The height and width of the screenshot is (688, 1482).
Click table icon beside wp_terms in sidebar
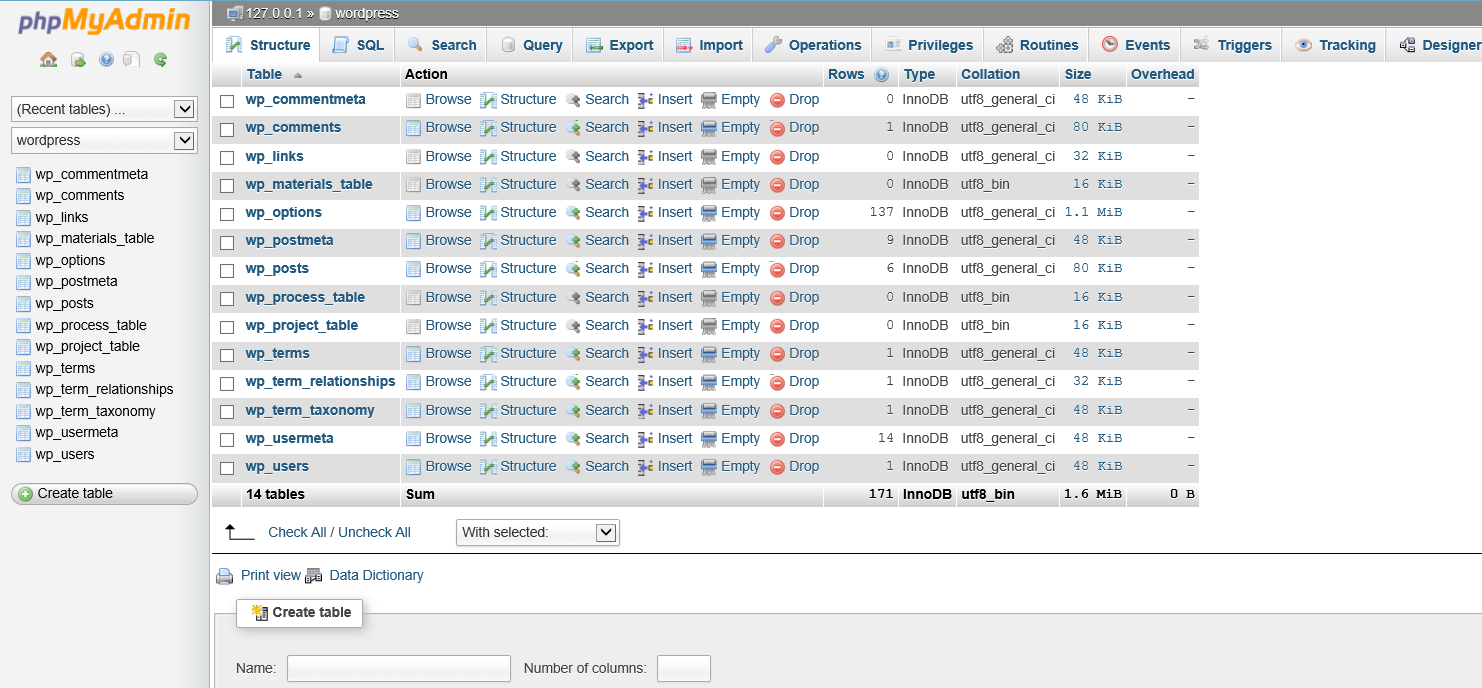pos(24,368)
